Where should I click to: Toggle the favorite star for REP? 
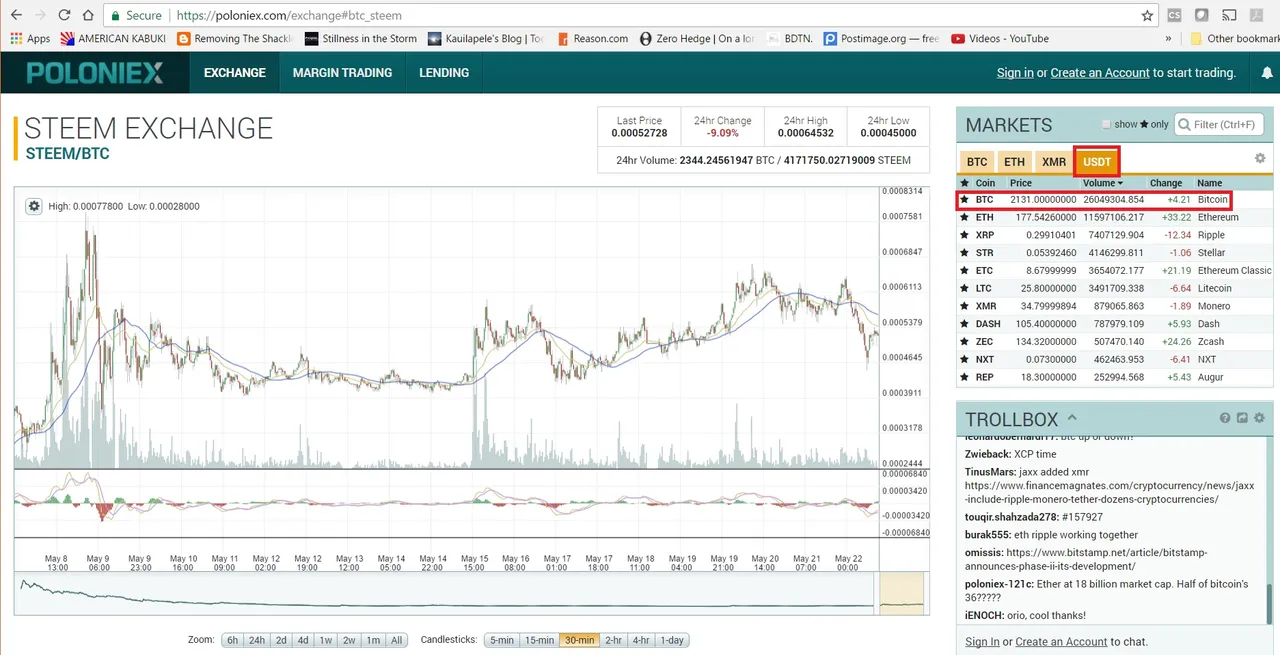pos(965,378)
